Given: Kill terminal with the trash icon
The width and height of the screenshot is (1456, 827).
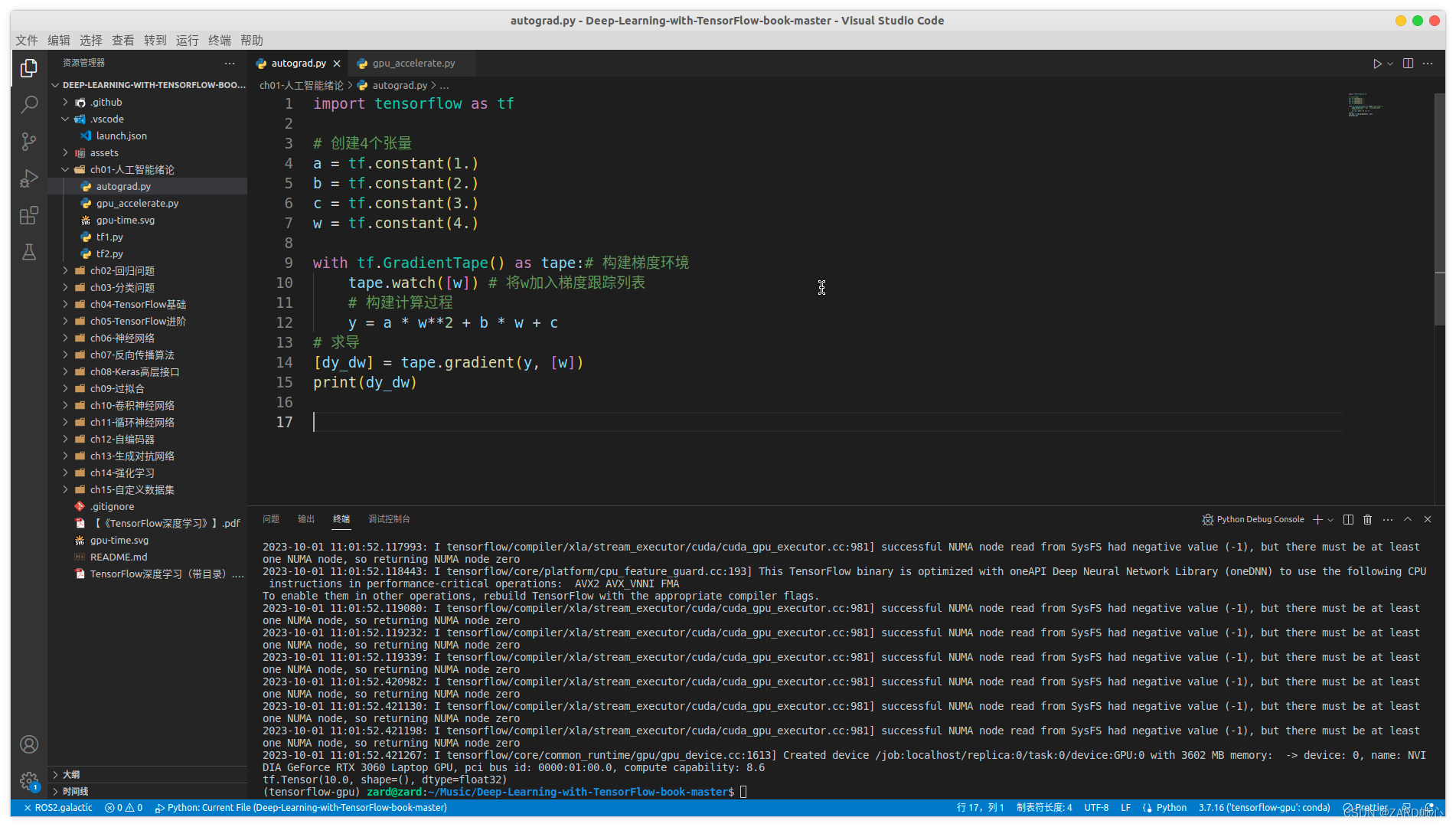Looking at the screenshot, I should tap(1368, 519).
